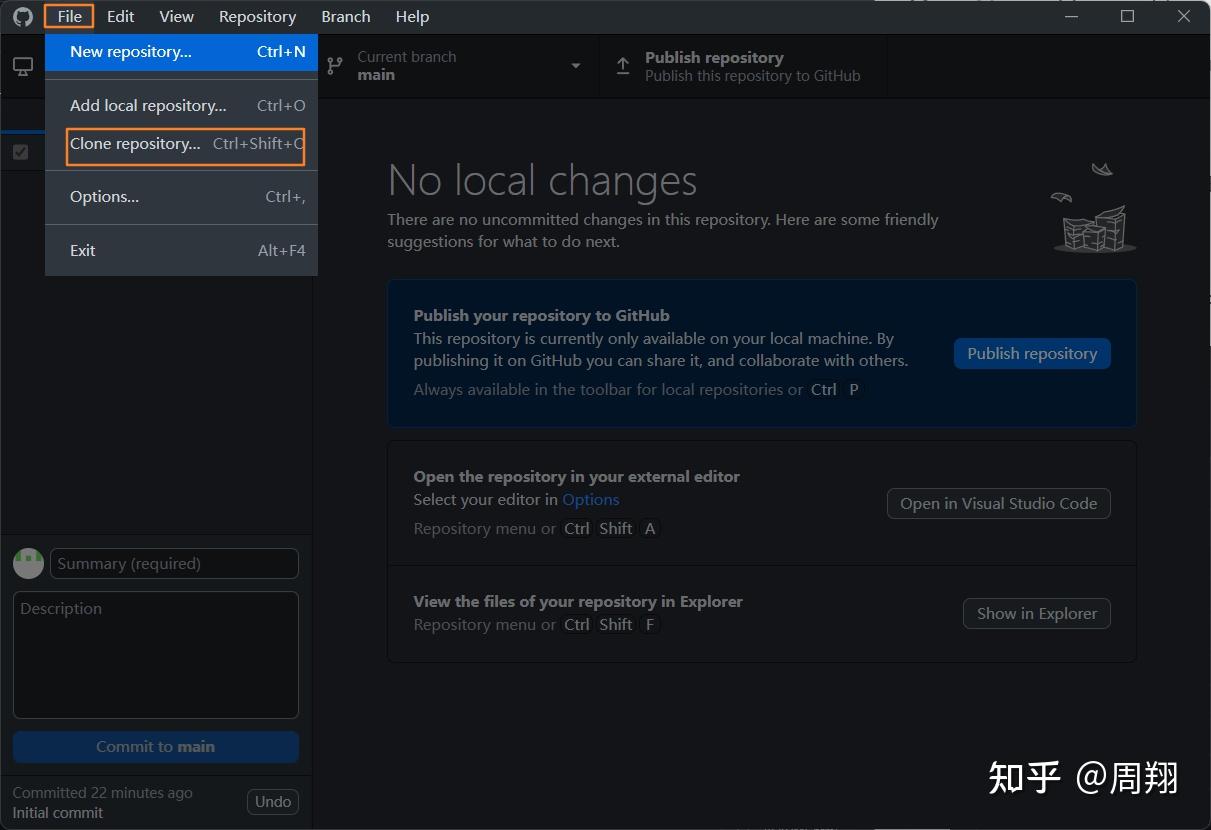The image size is (1211, 830).
Task: Maximize the GitHub Desktop window
Action: (x=1127, y=16)
